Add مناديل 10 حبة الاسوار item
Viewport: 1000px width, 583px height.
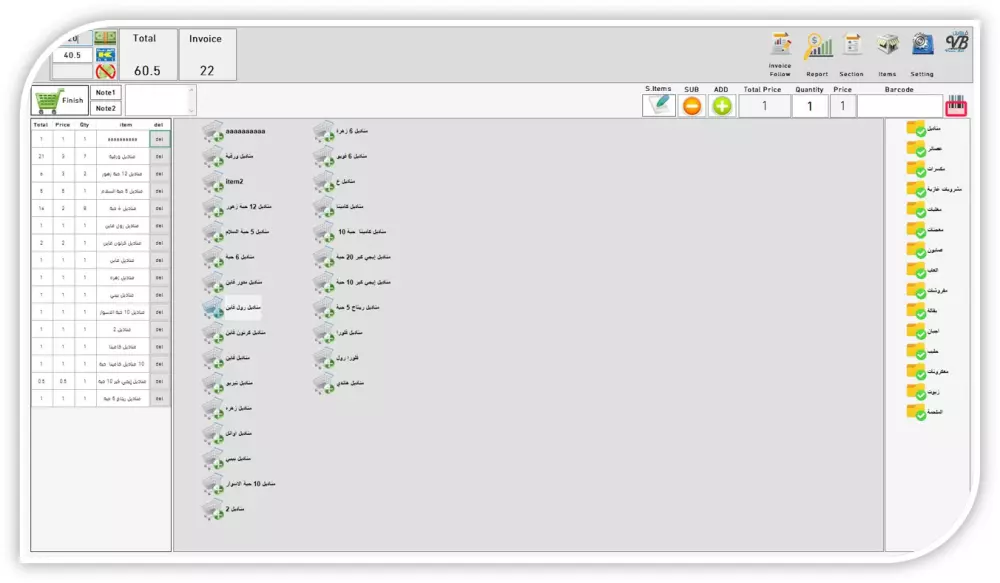point(239,483)
